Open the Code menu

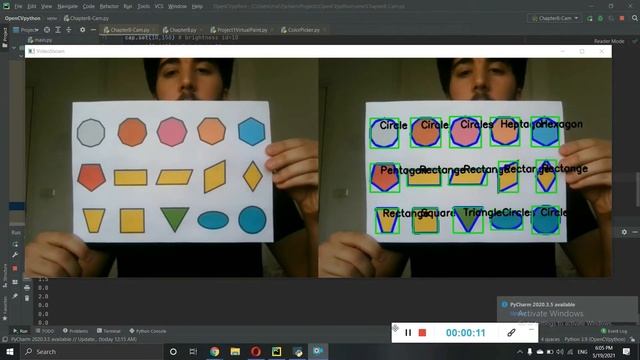89,7
